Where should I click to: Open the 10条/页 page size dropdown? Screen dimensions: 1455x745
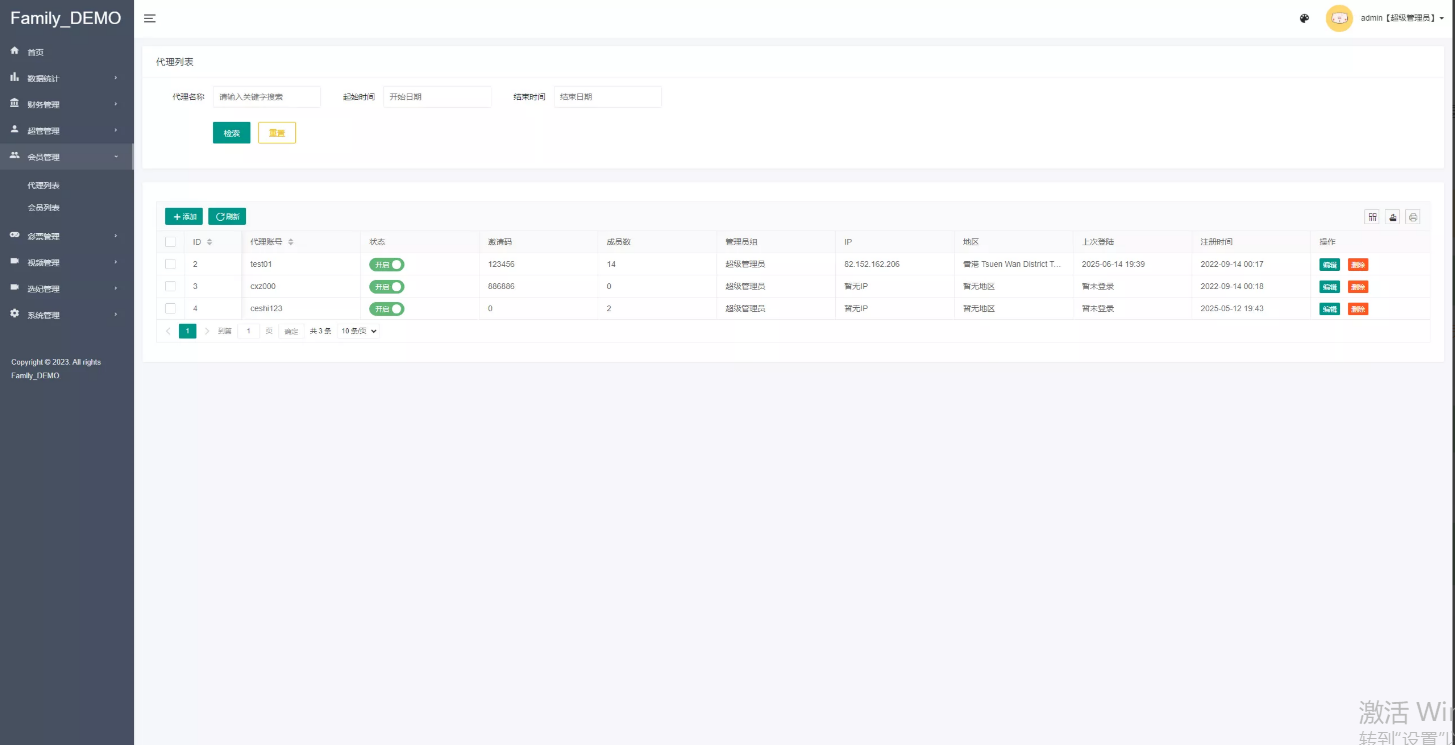[358, 331]
